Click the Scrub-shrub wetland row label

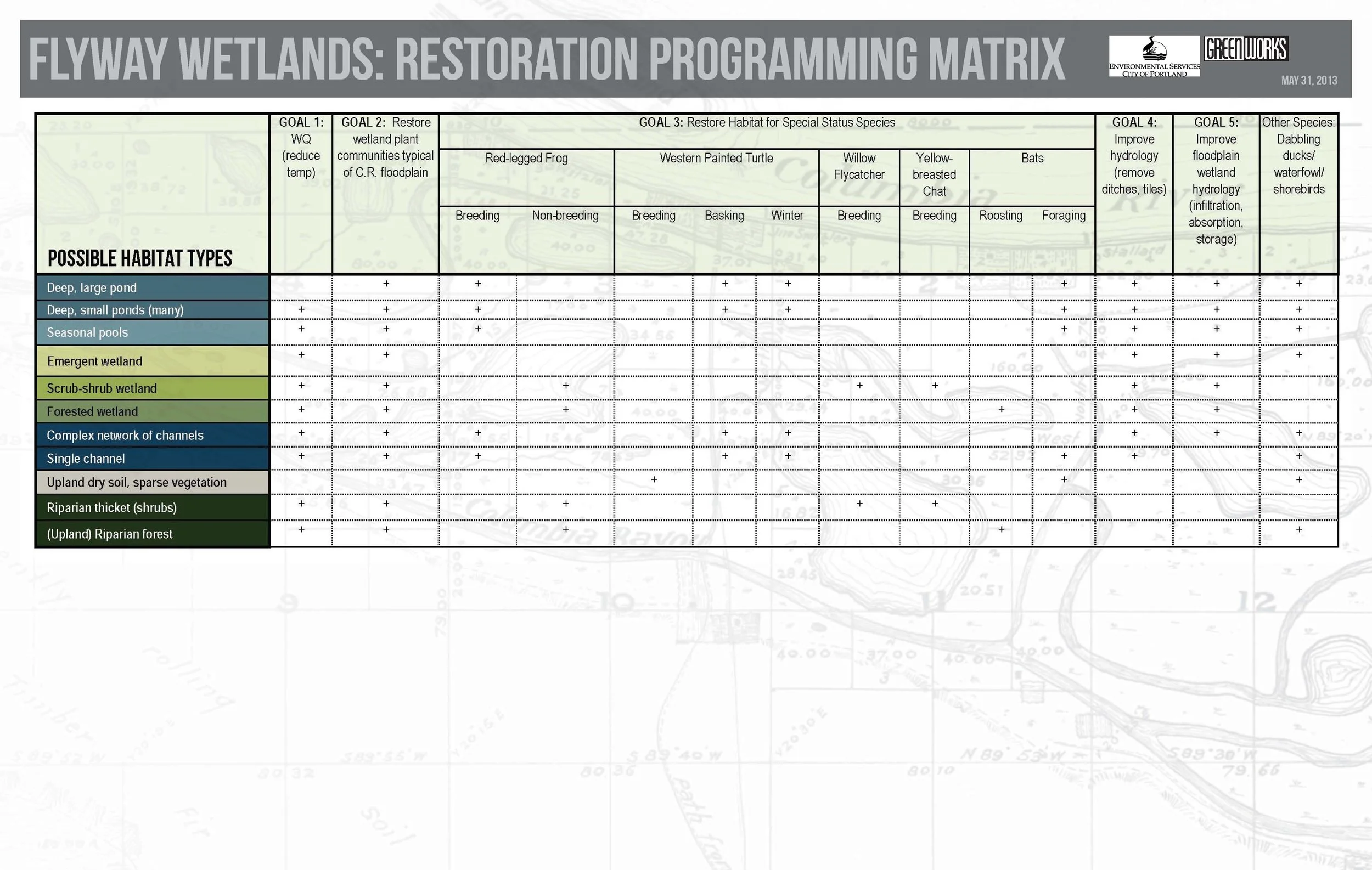[x=102, y=388]
